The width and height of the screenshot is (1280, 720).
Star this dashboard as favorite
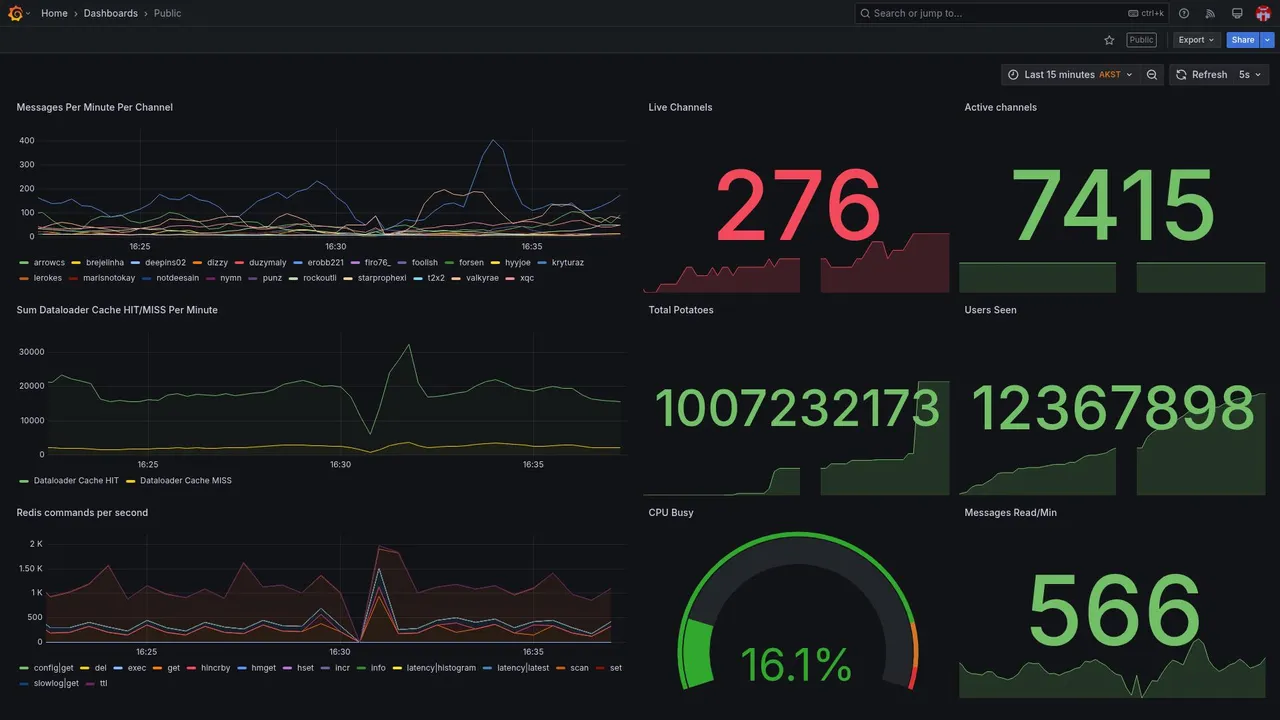1109,40
